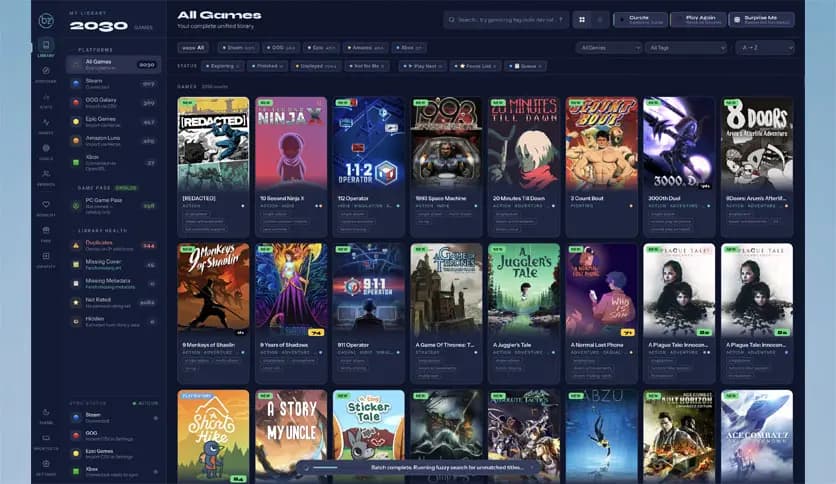Open the compass Discover icon in the left rail
This screenshot has width=836, height=484.
tap(46, 71)
